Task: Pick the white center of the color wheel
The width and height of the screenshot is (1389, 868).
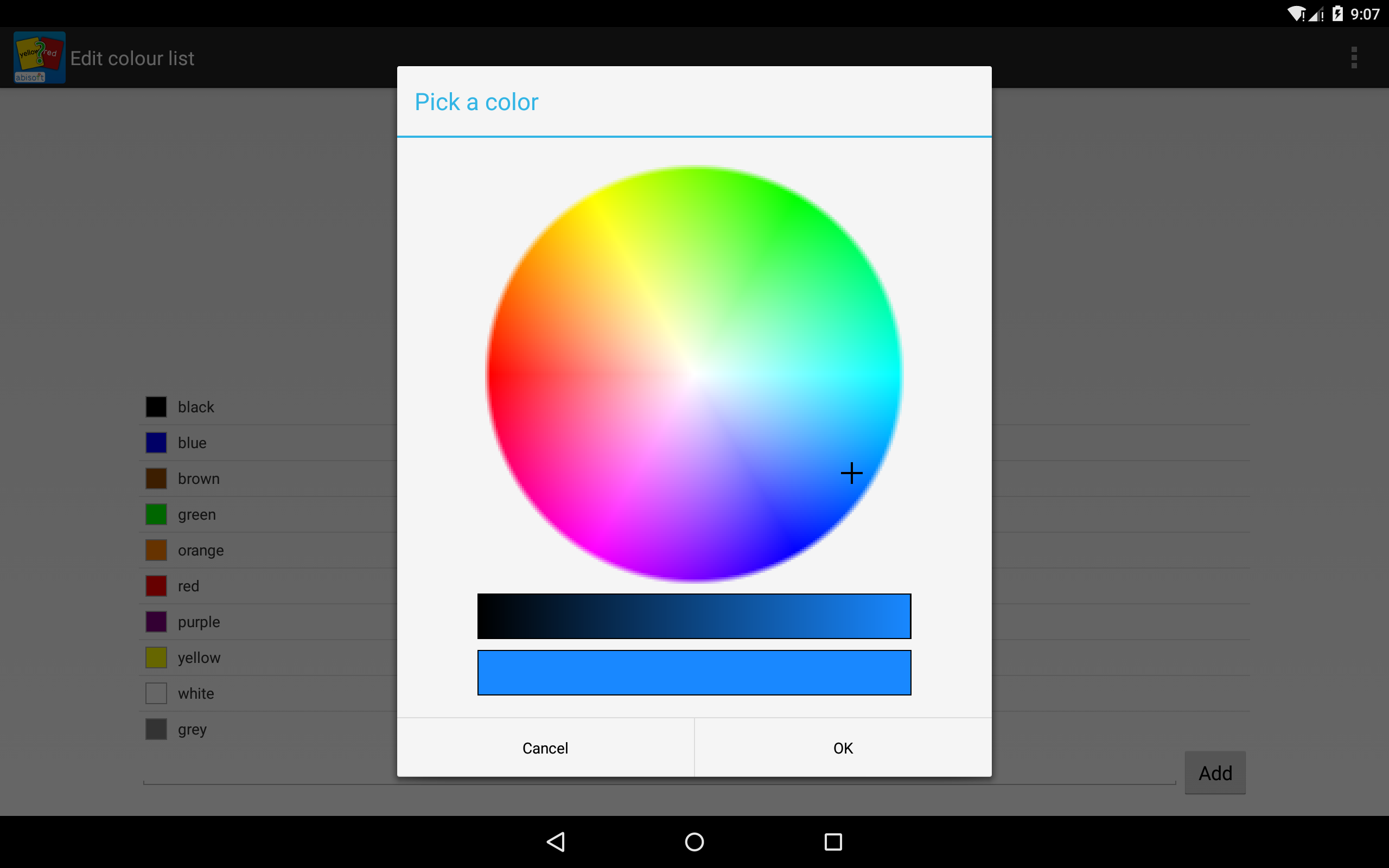Action: [x=694, y=374]
